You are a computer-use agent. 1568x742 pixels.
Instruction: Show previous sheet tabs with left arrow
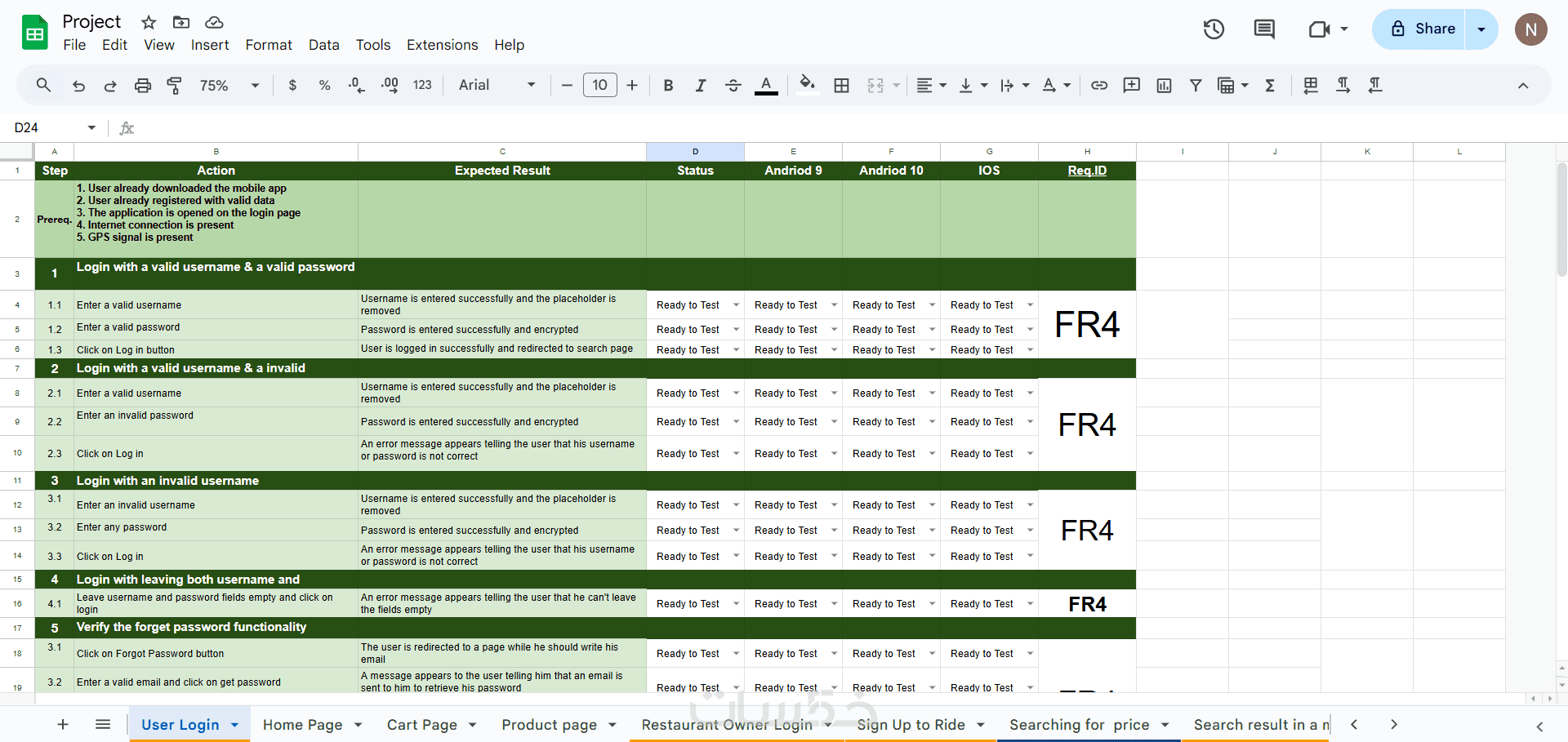[1354, 724]
